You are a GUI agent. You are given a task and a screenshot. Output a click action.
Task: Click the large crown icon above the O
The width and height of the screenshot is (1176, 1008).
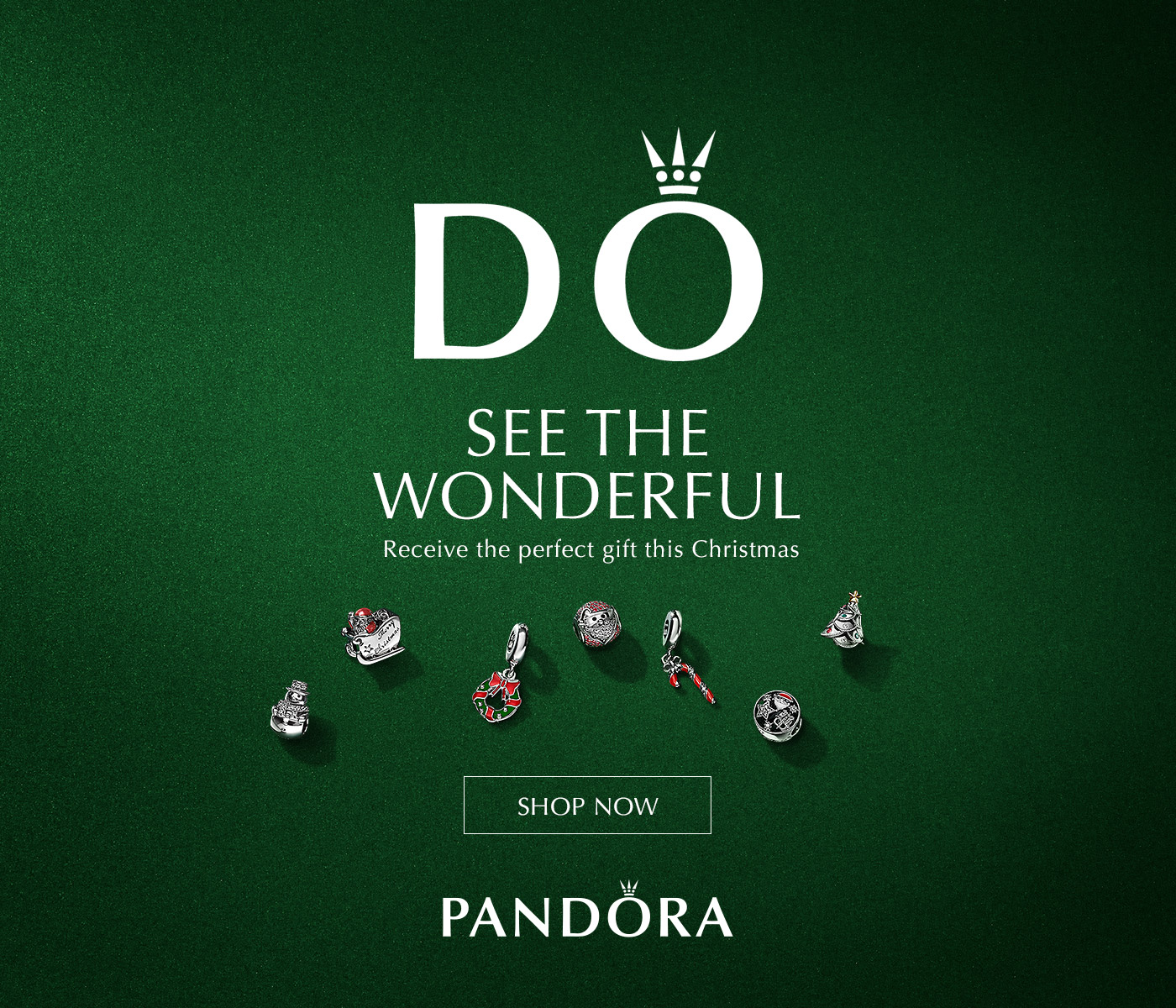click(678, 163)
